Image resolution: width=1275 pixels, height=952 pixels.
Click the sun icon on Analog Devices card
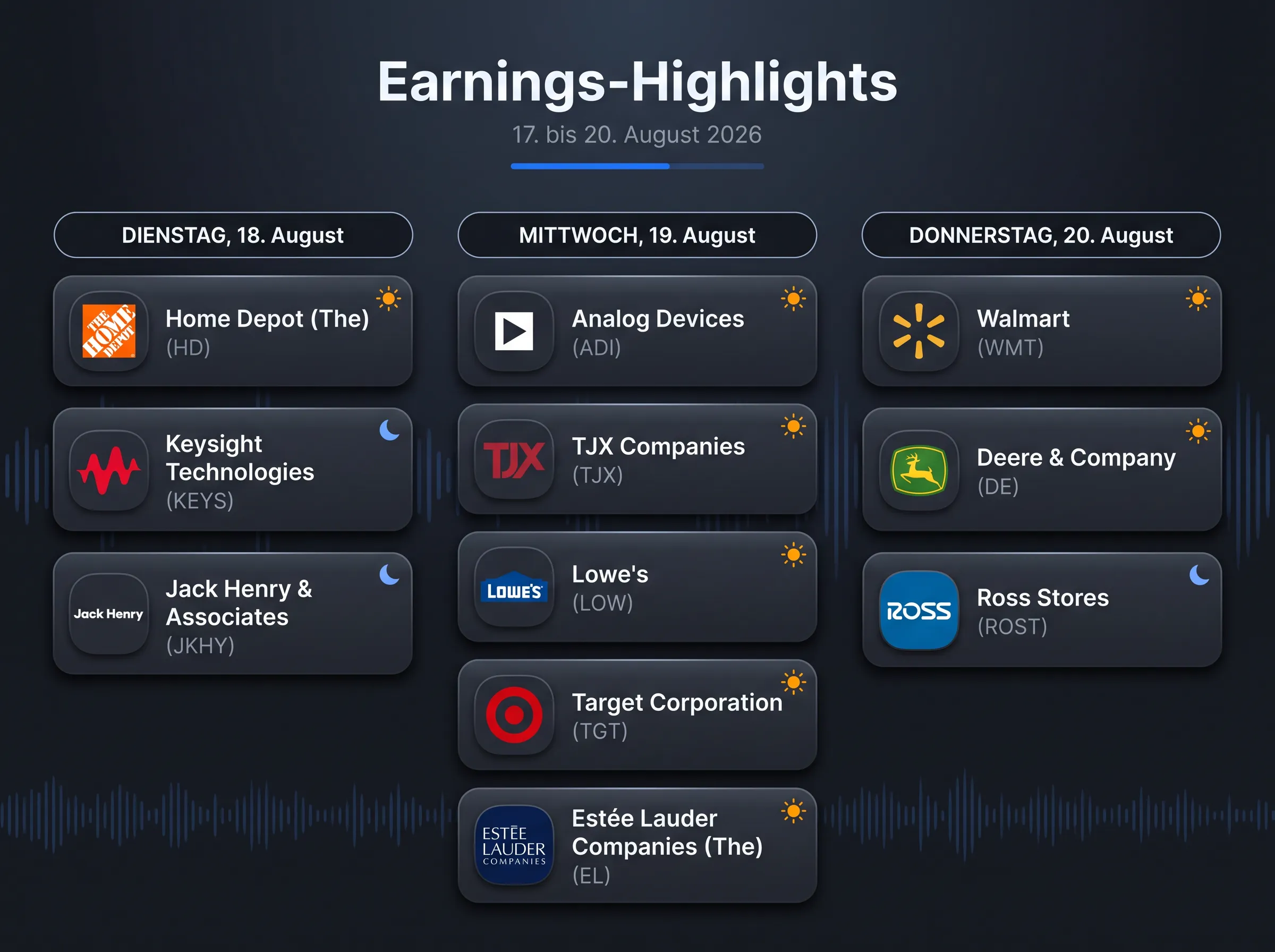[793, 299]
